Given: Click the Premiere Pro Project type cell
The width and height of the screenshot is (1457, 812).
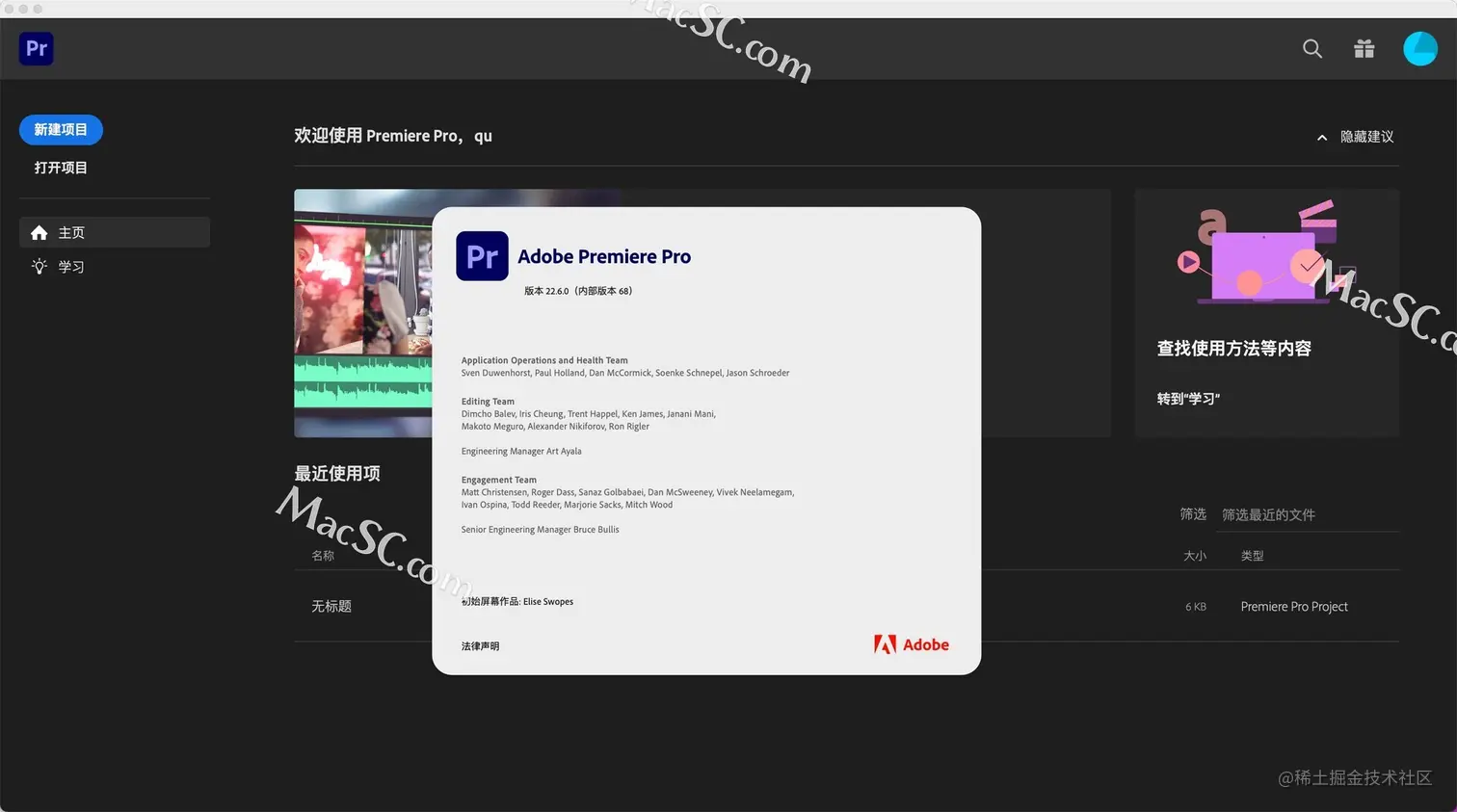Looking at the screenshot, I should click(x=1294, y=607).
